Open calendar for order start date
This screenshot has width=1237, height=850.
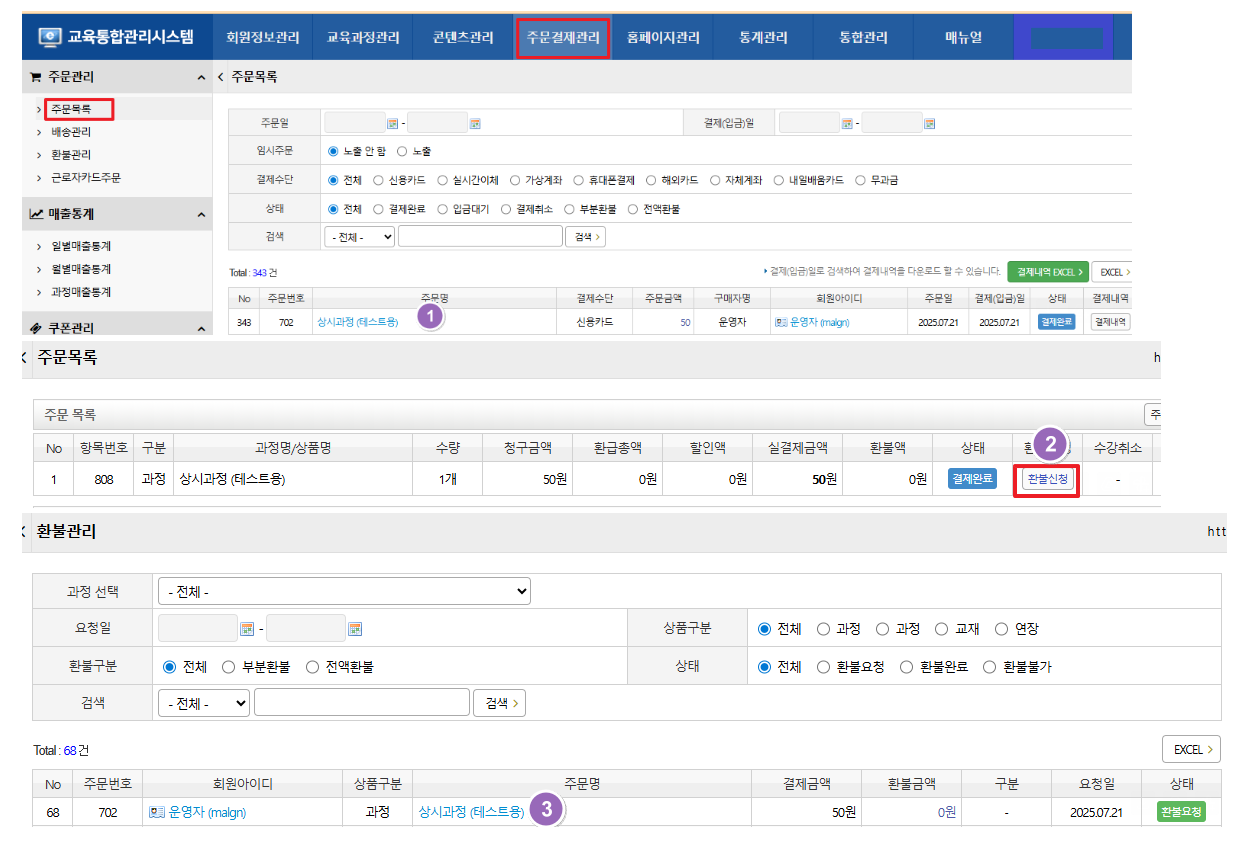point(392,124)
